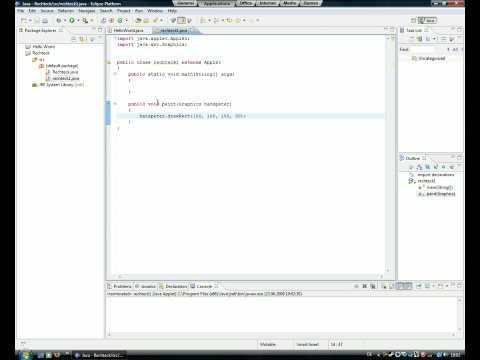Open the Search menu
The width and height of the screenshot is (480, 360).
point(106,11)
